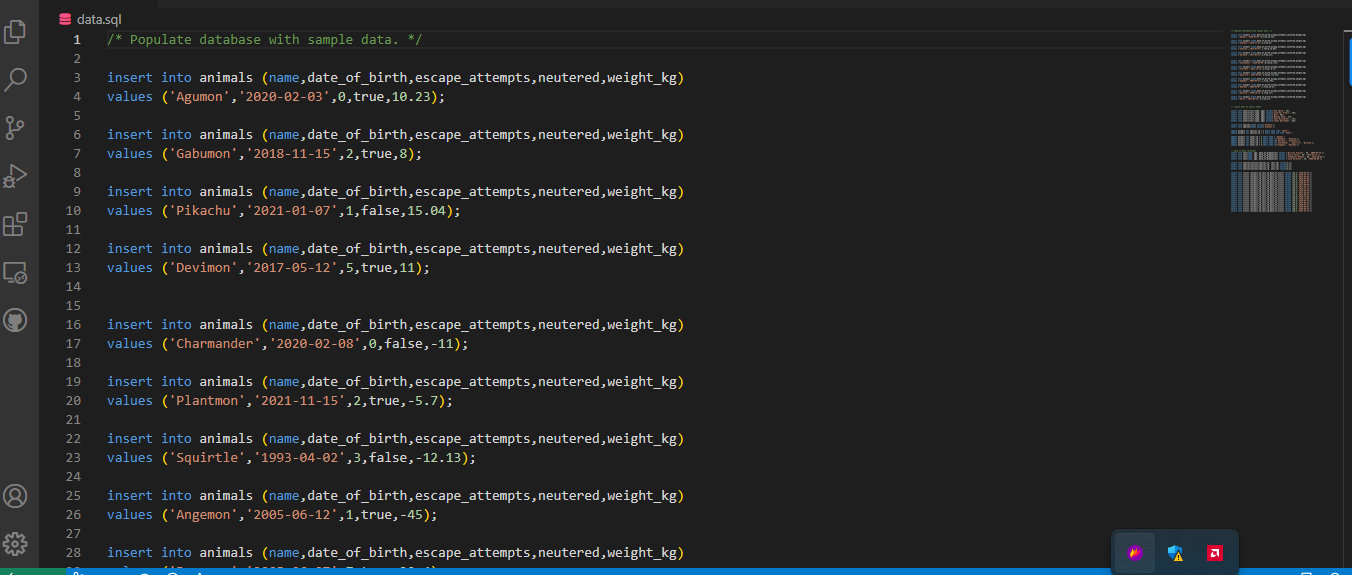The height and width of the screenshot is (575, 1352).
Task: Click line number 7 in the gutter
Action: point(76,154)
